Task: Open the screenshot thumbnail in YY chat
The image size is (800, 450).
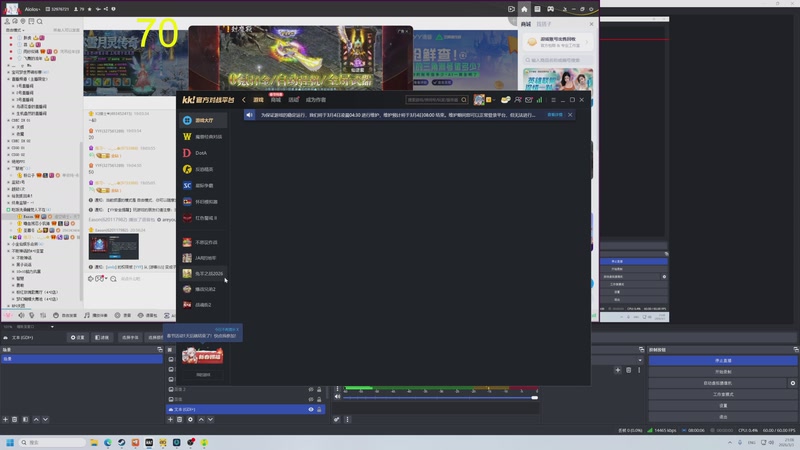Action: point(113,246)
